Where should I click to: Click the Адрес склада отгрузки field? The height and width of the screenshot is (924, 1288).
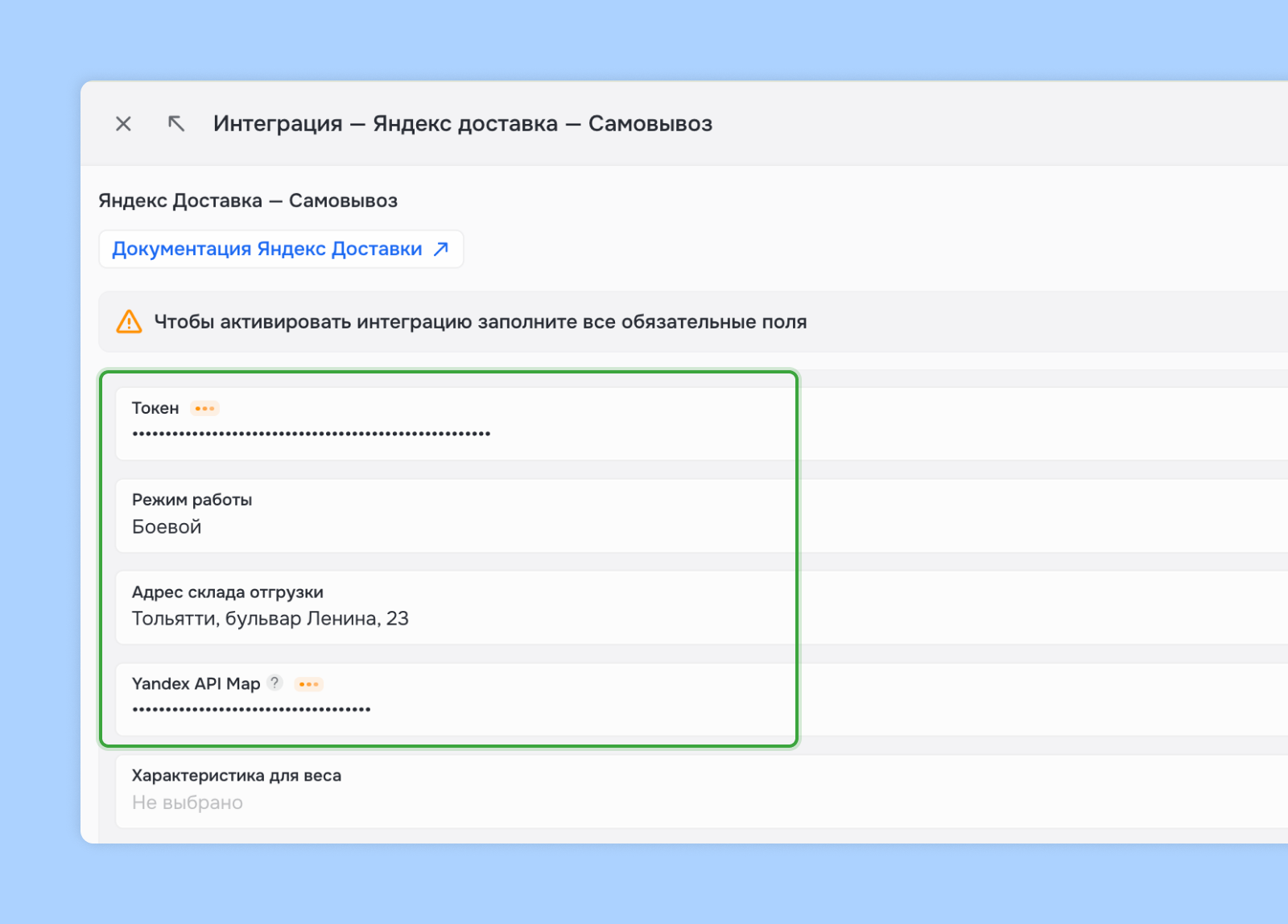[x=702, y=608]
